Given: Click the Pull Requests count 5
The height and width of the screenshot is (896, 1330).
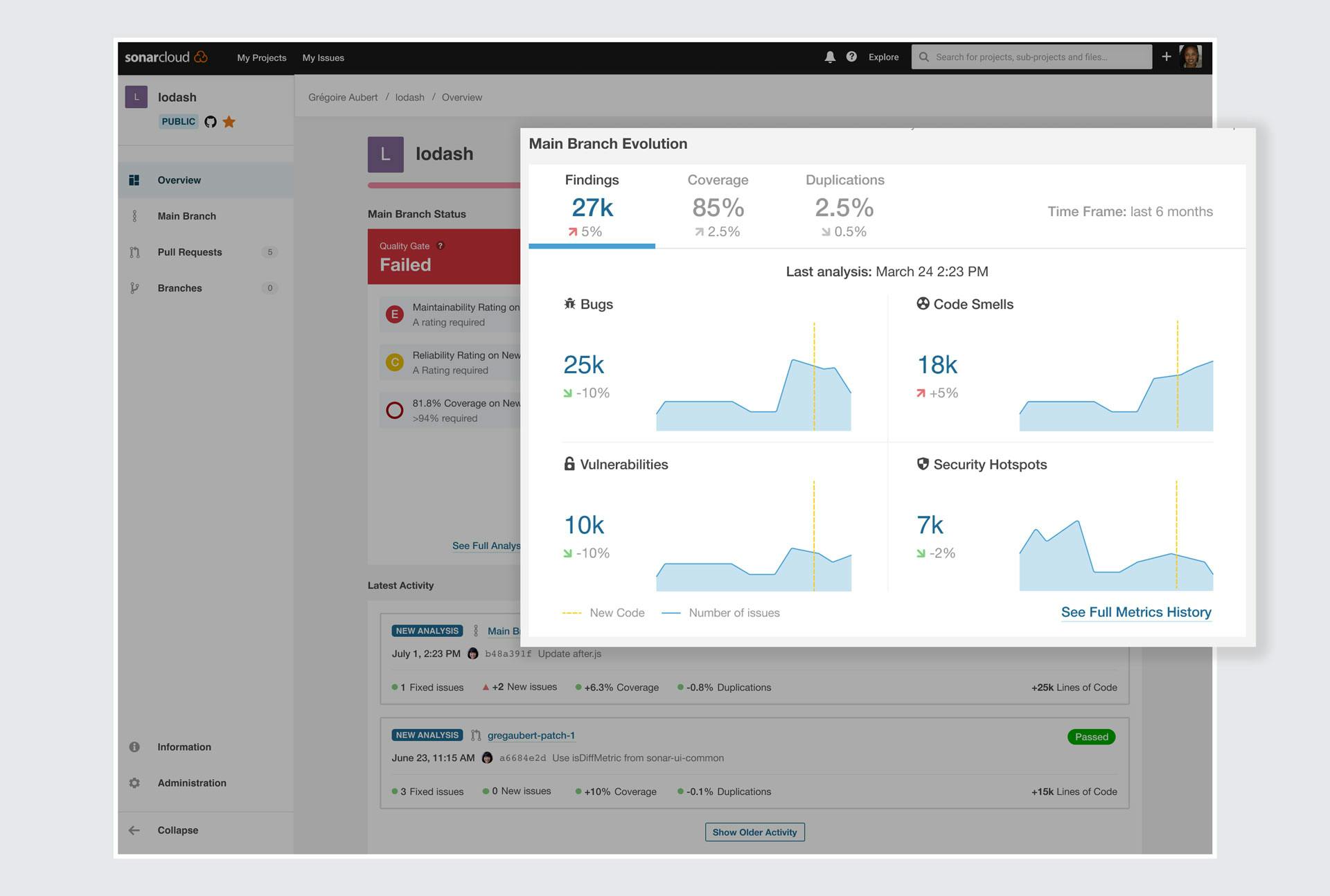Looking at the screenshot, I should (270, 252).
